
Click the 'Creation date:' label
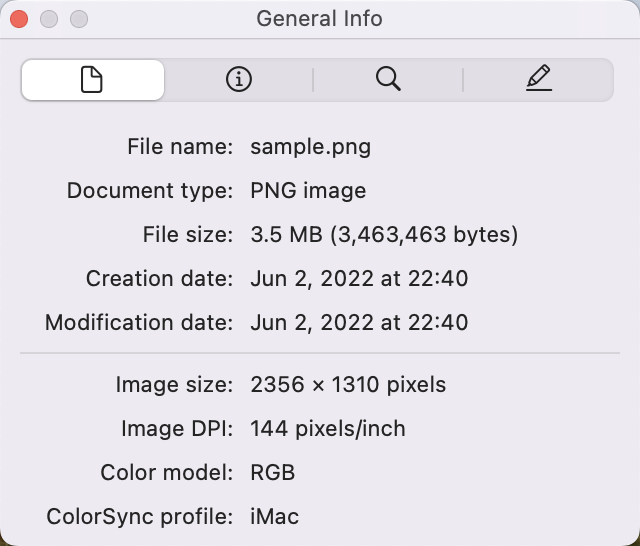(159, 279)
